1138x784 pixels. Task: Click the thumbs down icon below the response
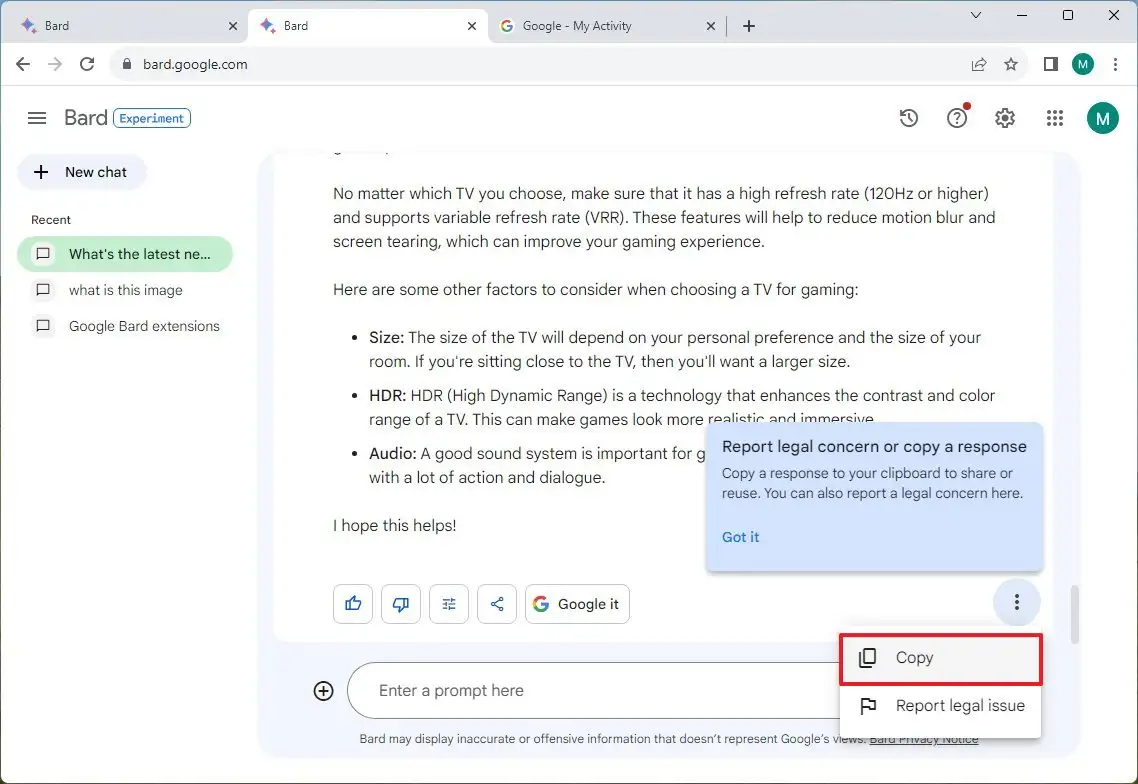point(400,603)
